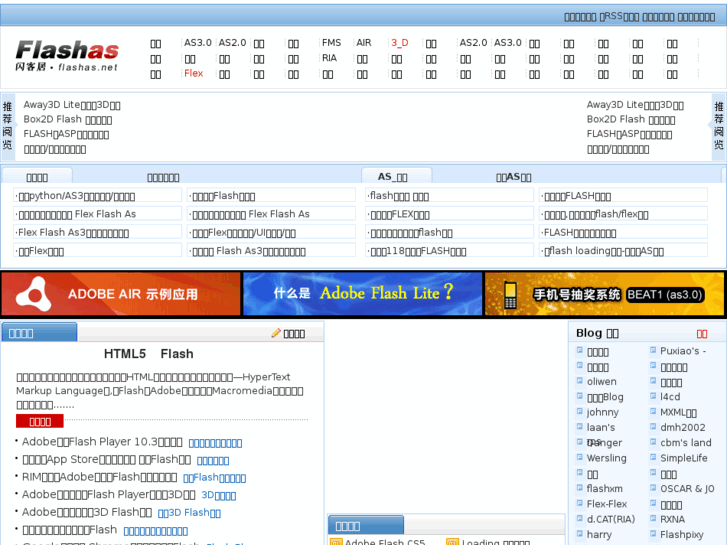
Task: Select the red 3_D navigation link
Action: point(400,43)
